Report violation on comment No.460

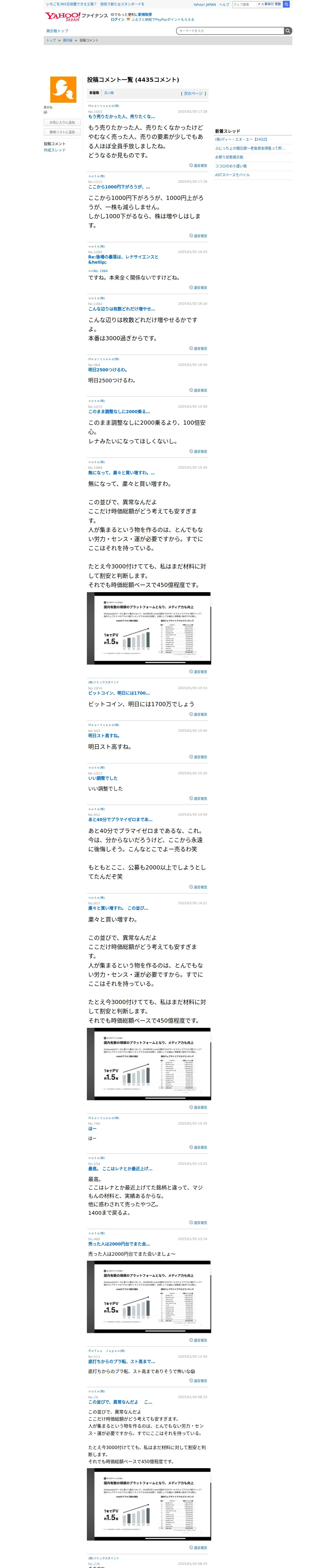[x=198, y=1340]
